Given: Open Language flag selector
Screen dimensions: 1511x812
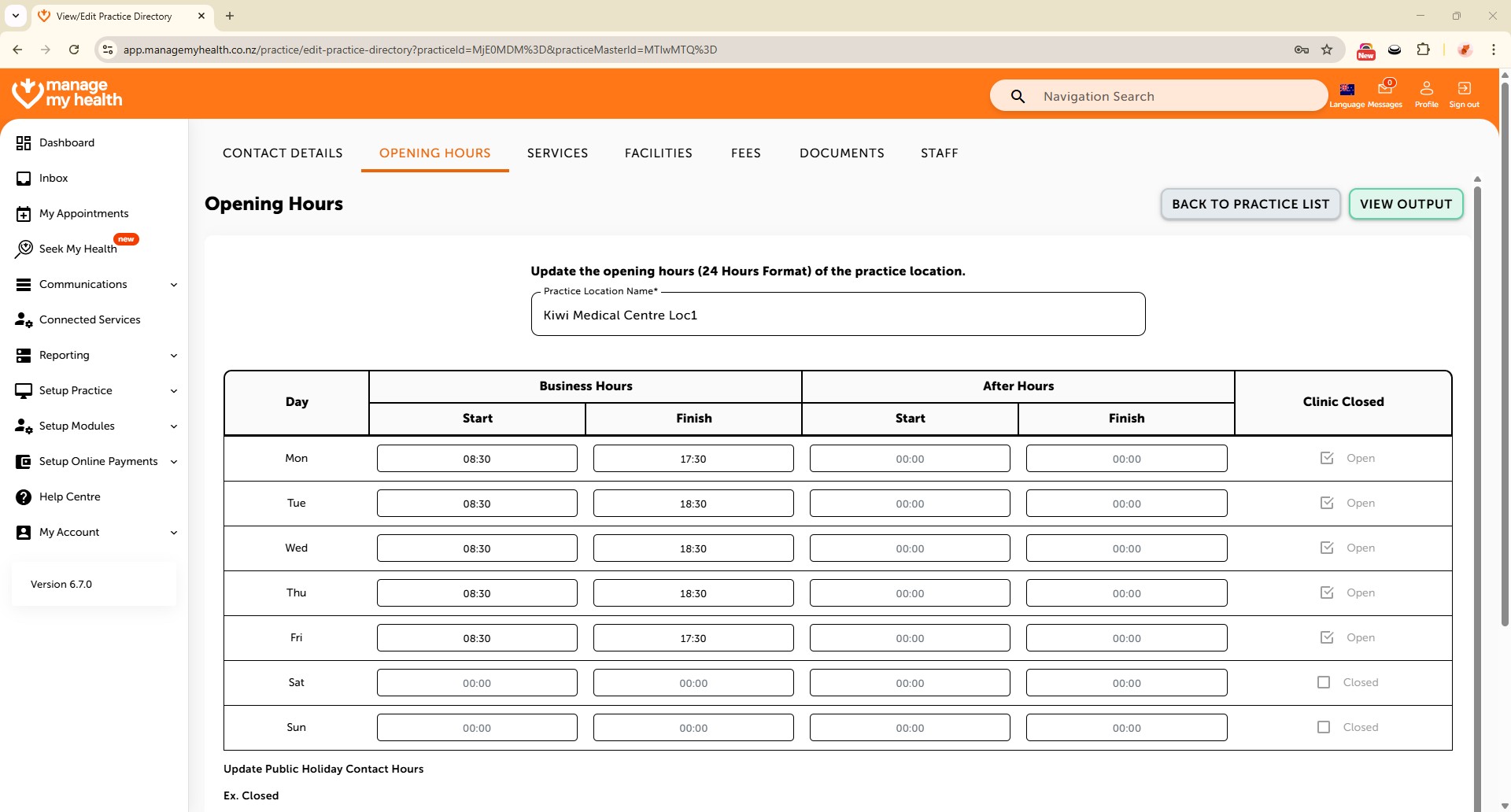Looking at the screenshot, I should (x=1347, y=90).
